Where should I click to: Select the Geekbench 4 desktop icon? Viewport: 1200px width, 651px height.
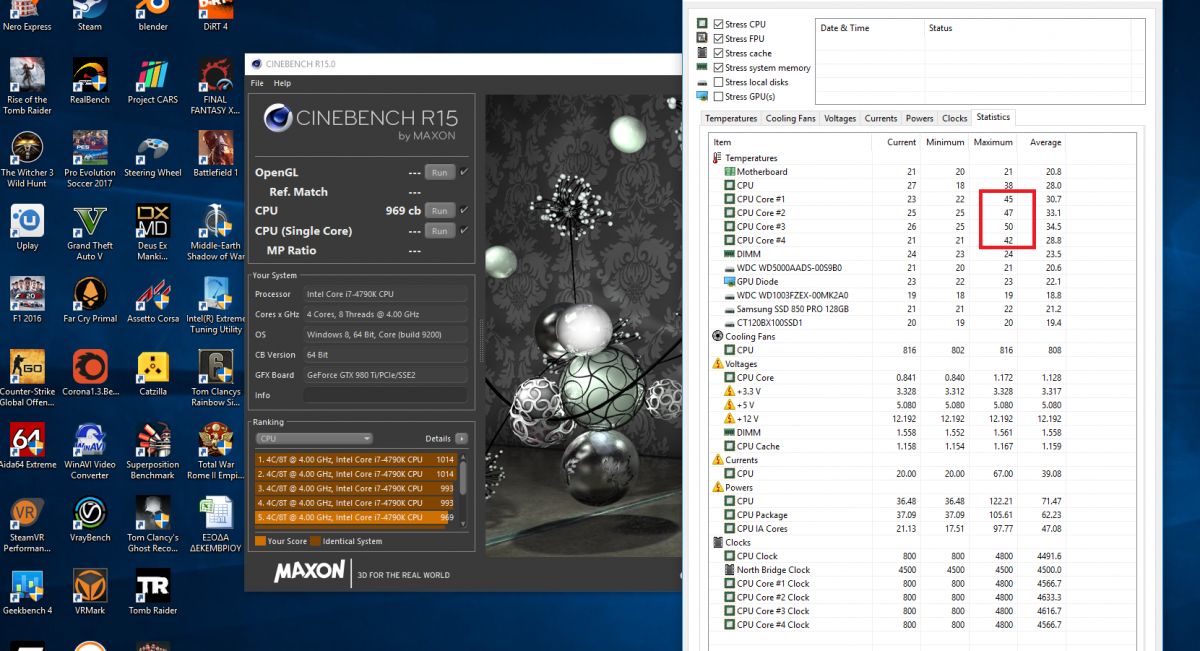click(x=27, y=592)
